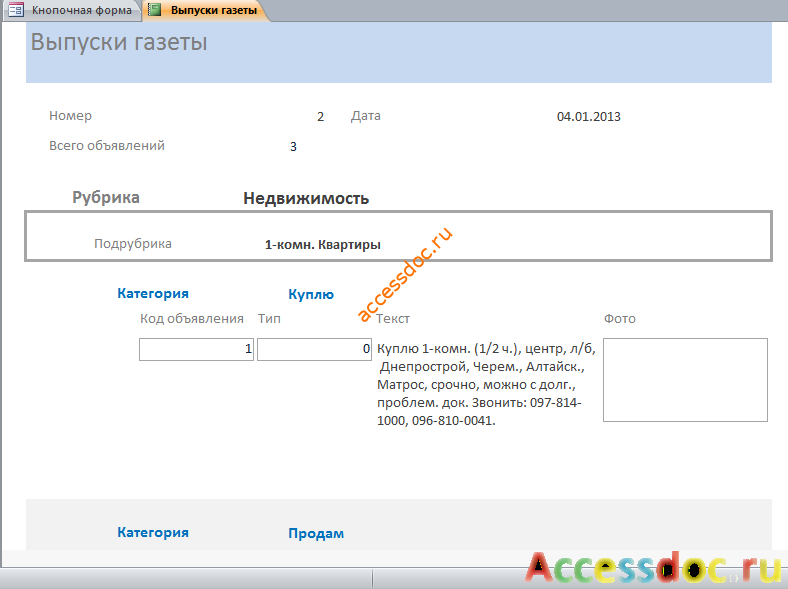The height and width of the screenshot is (589, 788).
Task: Select the date value 04.01.2013
Action: click(x=588, y=117)
